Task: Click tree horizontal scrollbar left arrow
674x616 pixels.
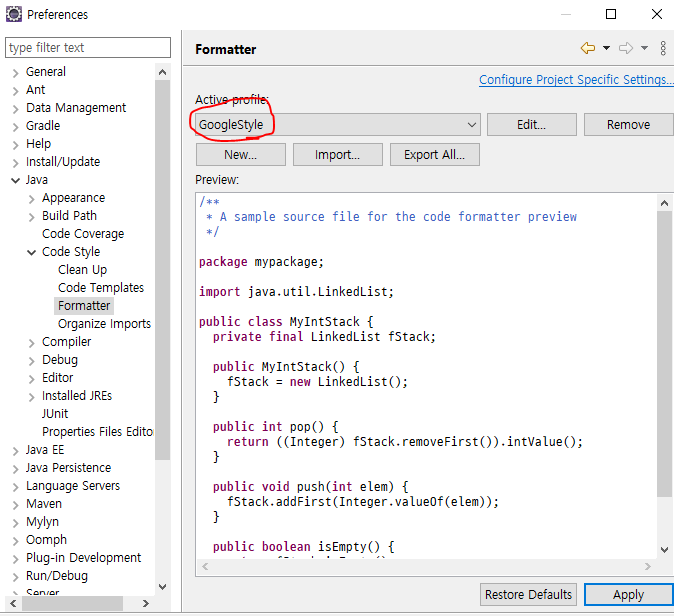Action: click(x=13, y=604)
